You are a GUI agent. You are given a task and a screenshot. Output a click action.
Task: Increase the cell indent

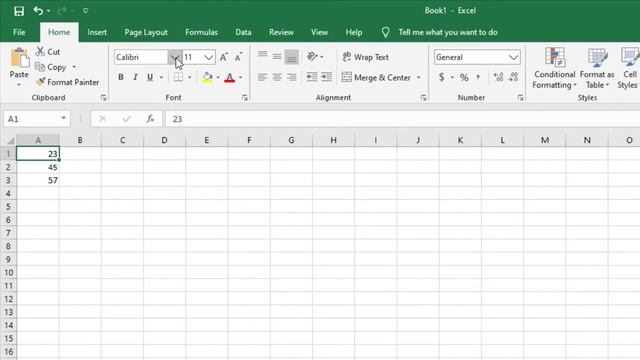(327, 77)
